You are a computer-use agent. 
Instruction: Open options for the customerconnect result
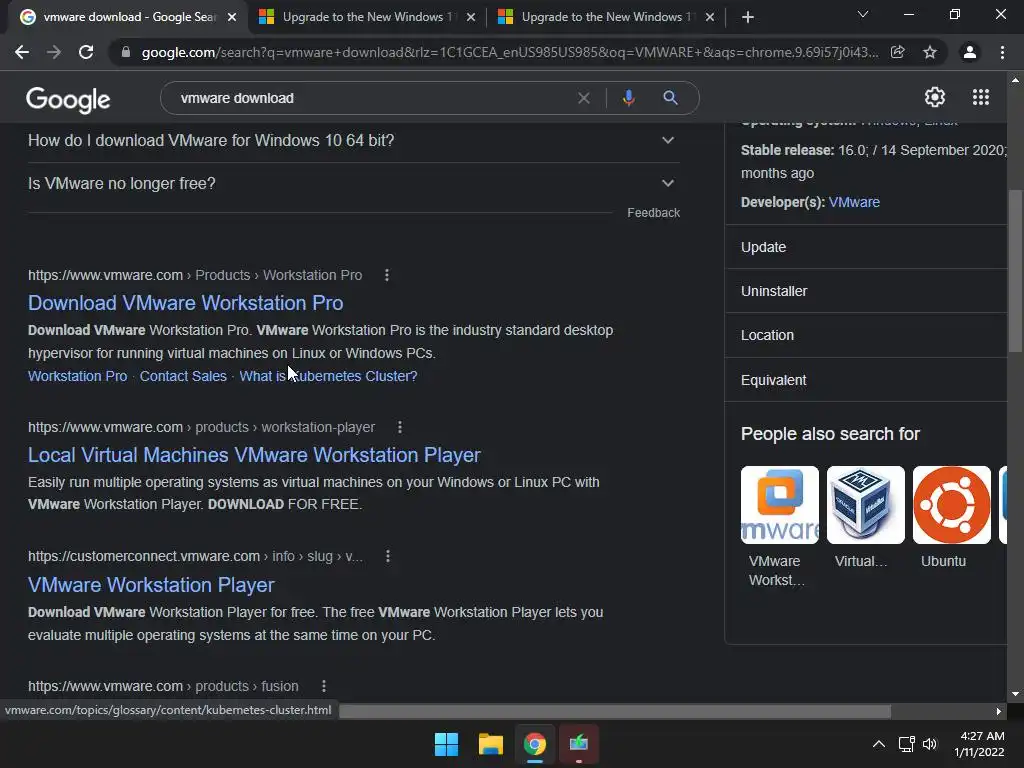point(388,556)
